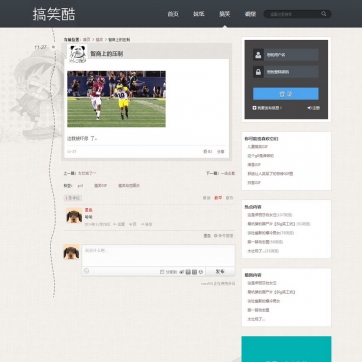Open the fourth link in the related GIF list
The image size is (362, 362).
coord(270,174)
